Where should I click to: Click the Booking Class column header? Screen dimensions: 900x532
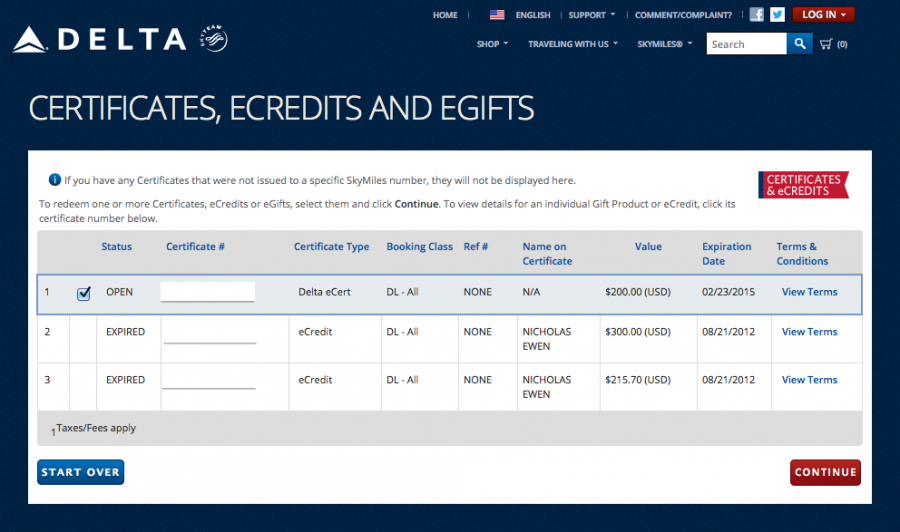pyautogui.click(x=419, y=246)
